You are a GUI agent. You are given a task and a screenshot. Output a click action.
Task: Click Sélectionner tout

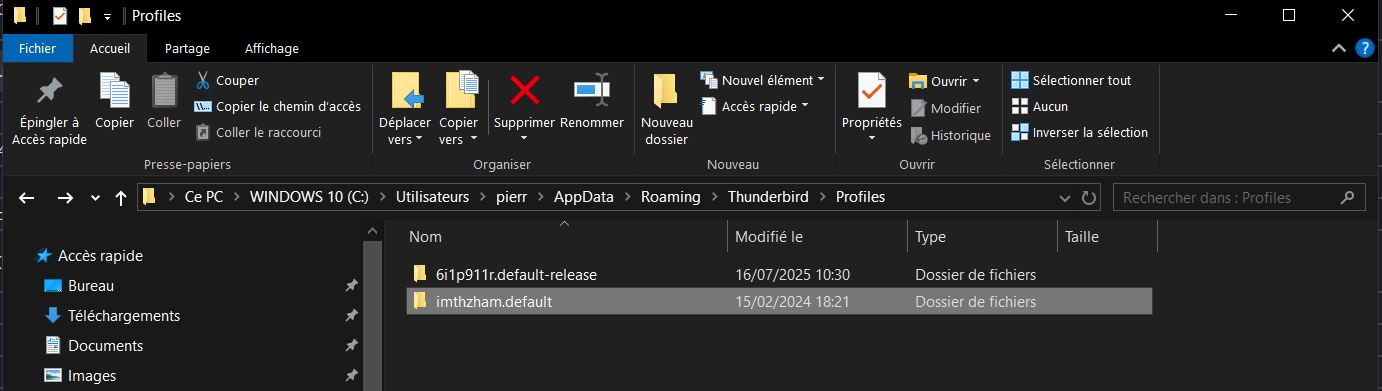pyautogui.click(x=1071, y=80)
